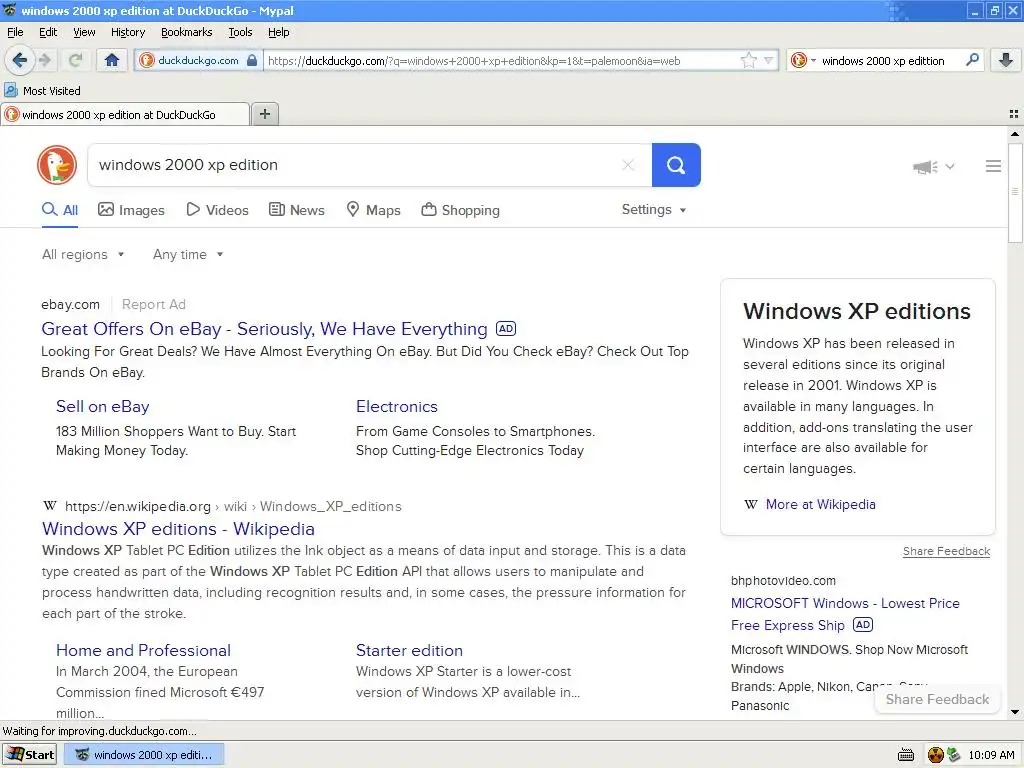
Task: Switch to News results
Action: 297,210
